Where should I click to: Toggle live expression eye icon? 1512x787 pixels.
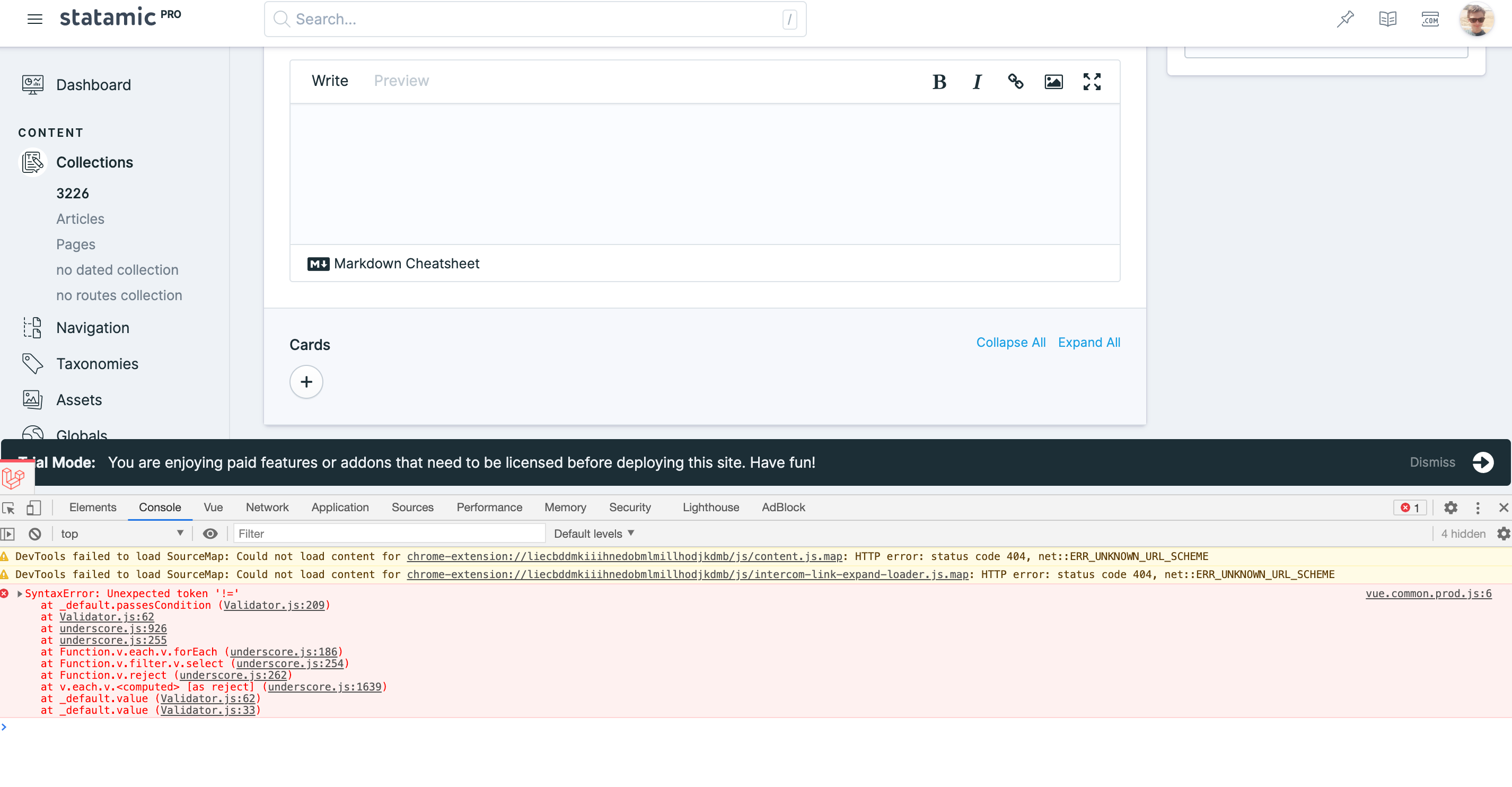pos(209,534)
